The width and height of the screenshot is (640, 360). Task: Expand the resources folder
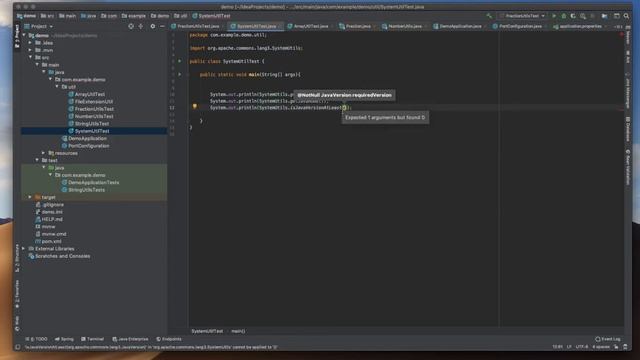[x=44, y=153]
